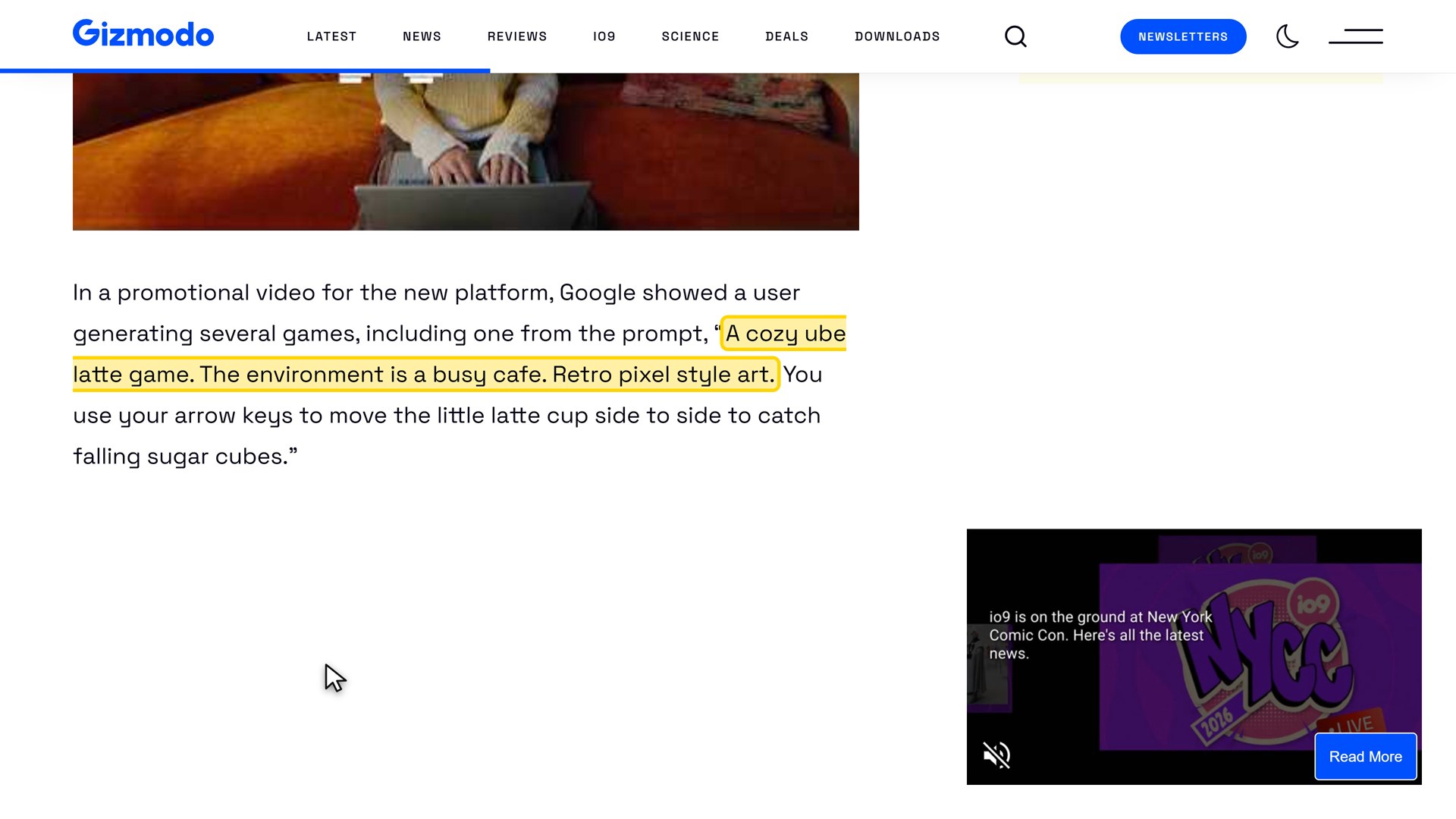Click the "io9 is on the ground" caption
Screen dimensions: 1456x819
point(1100,635)
